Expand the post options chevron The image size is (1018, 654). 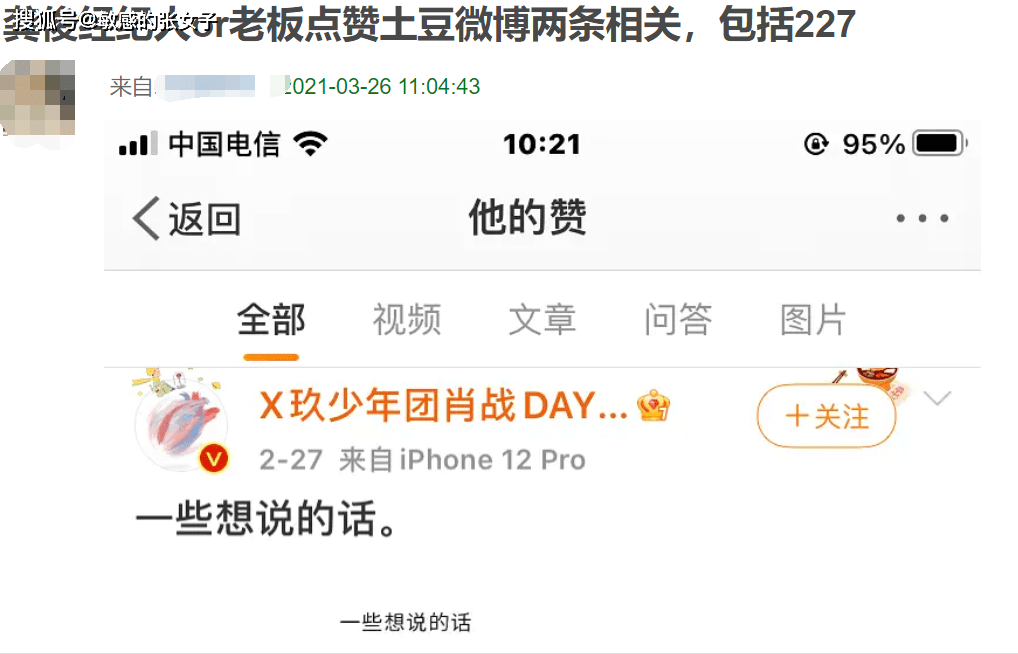coord(937,397)
